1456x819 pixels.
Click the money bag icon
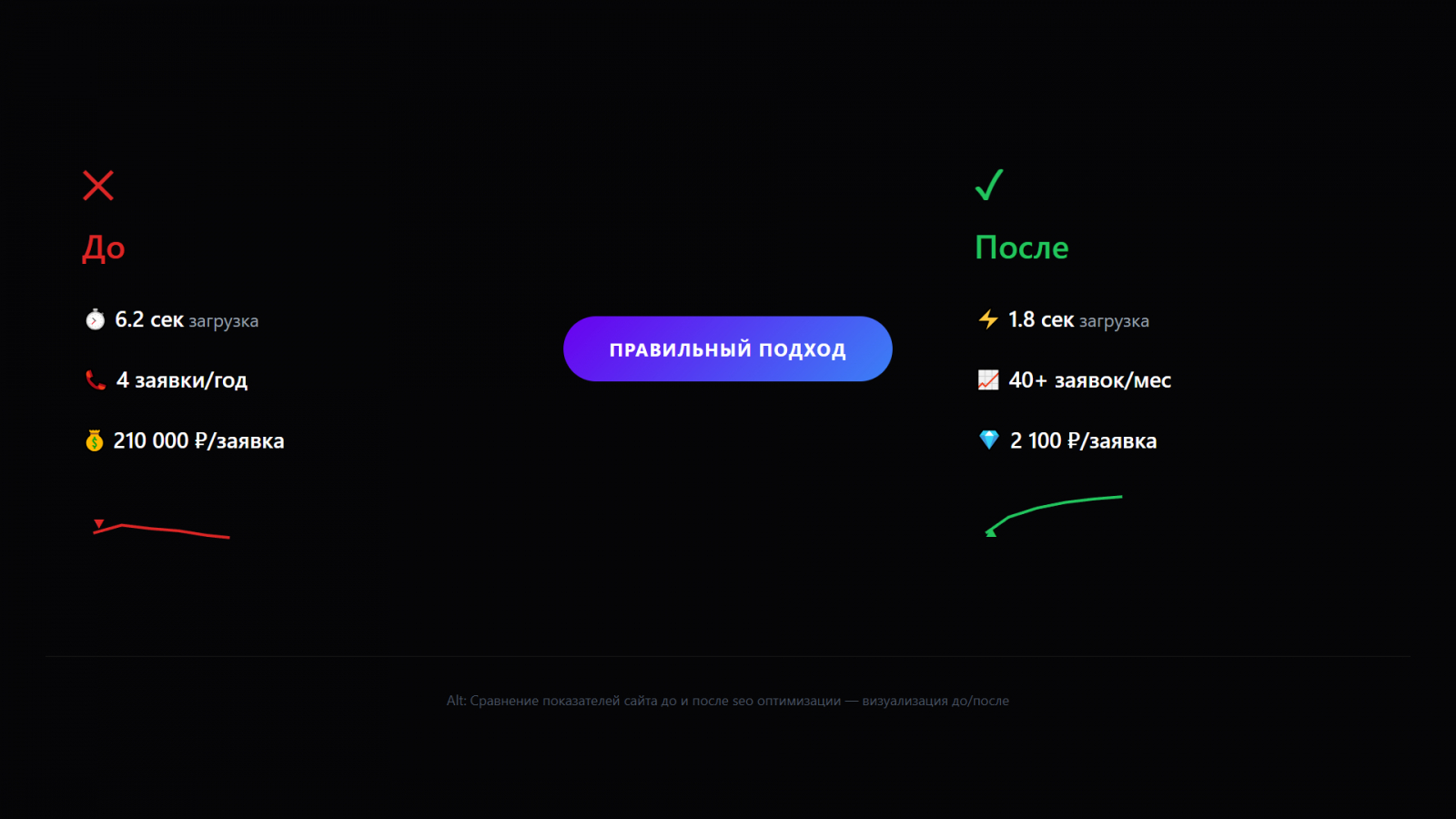pyautogui.click(x=95, y=441)
